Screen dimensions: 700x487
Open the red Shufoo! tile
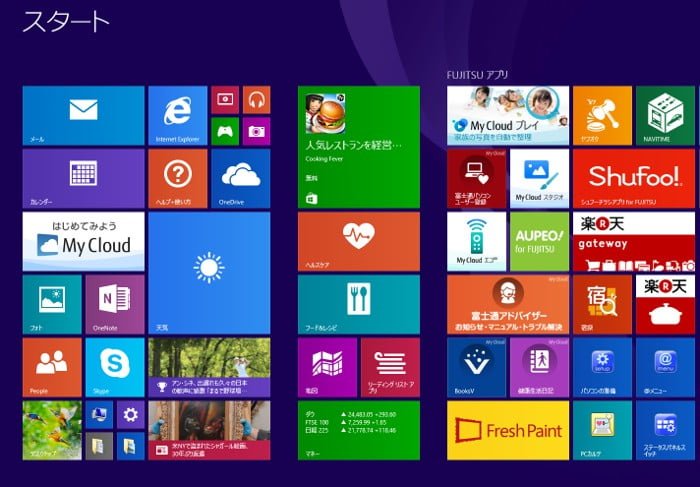[634, 178]
